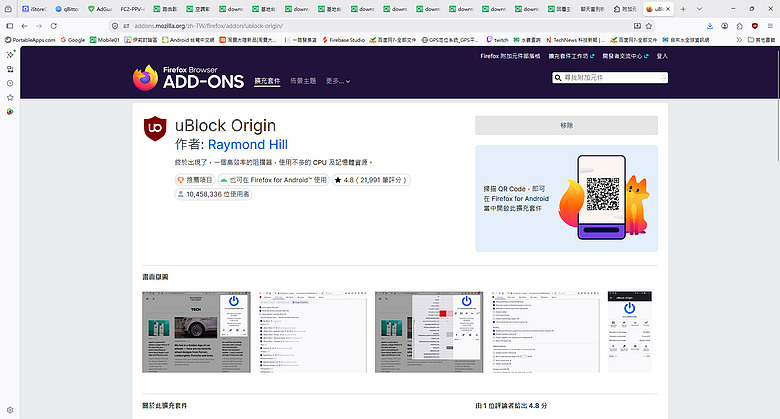Open the Firefox account toolbar icon
The image size is (780, 419).
click(x=725, y=26)
